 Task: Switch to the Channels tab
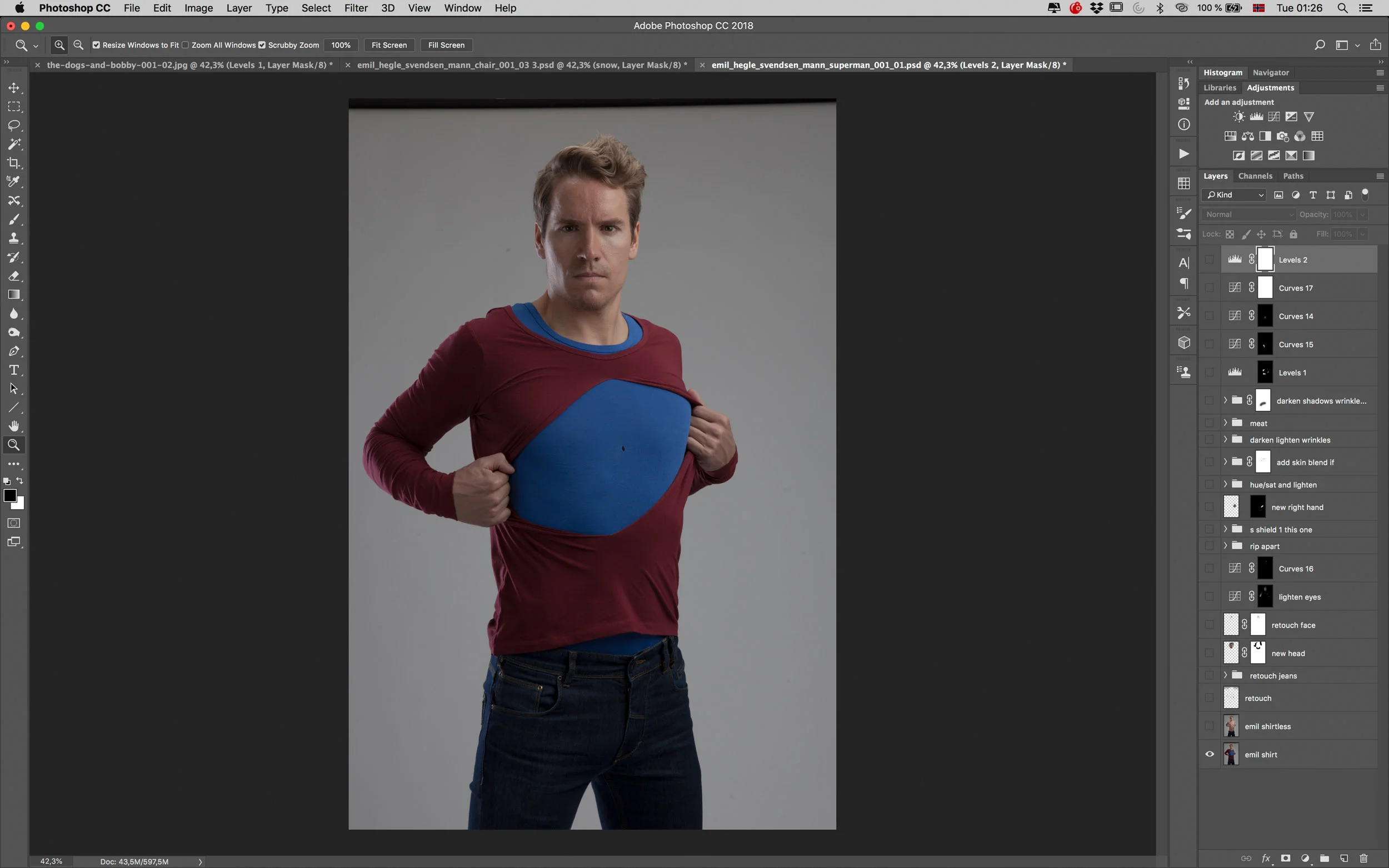point(1255,175)
